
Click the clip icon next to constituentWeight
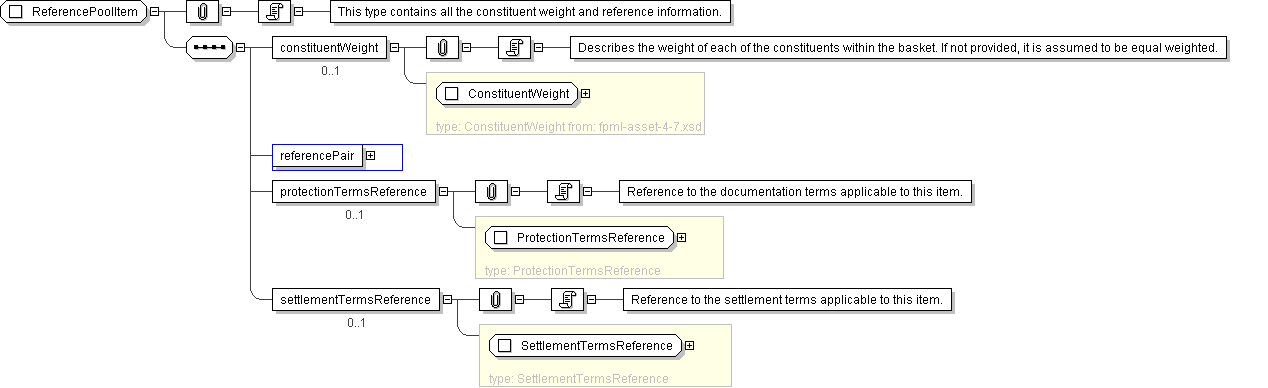(x=442, y=47)
